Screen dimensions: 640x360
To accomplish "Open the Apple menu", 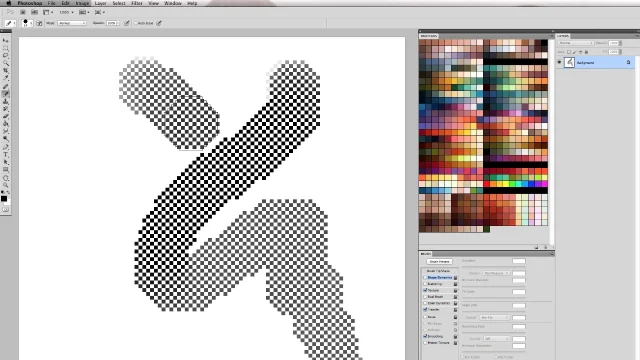I will click(9, 3).
